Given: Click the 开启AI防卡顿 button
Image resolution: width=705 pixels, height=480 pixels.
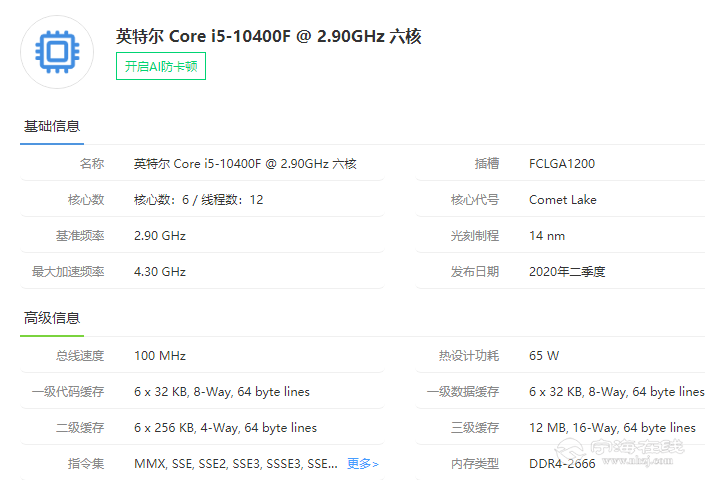Looking at the screenshot, I should click(161, 66).
